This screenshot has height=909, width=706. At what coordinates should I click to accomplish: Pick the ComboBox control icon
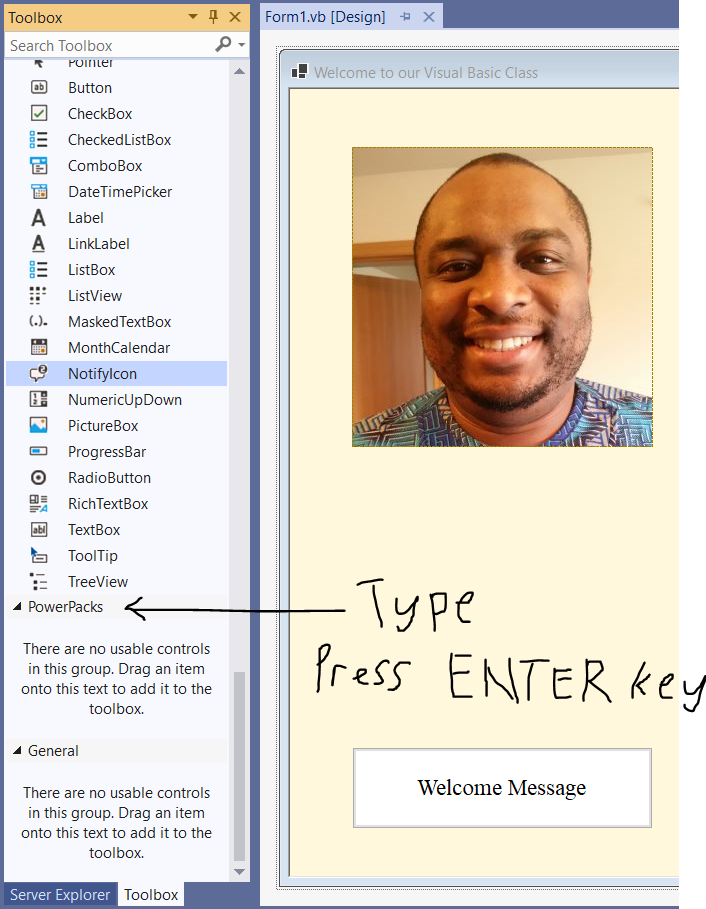tap(39, 166)
